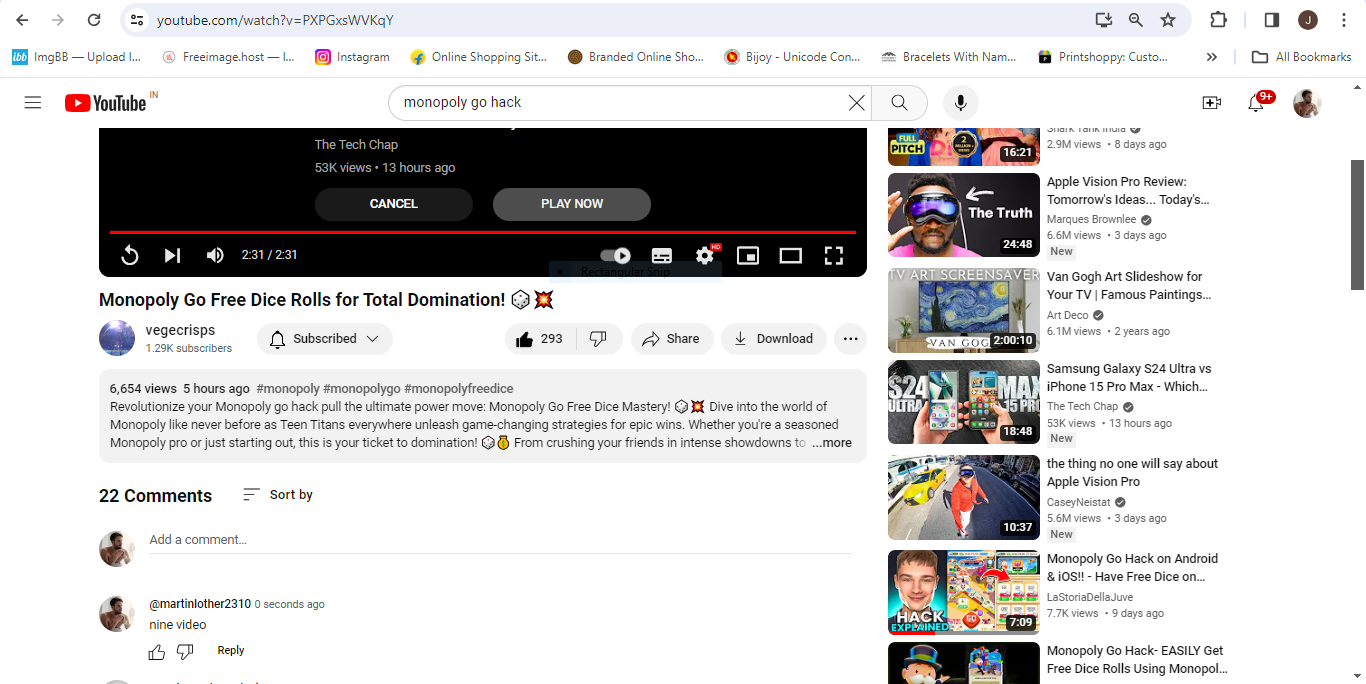1366x684 pixels.
Task: Open Samsung Galaxy S24 Ultra video thumbnail
Action: pyautogui.click(x=964, y=402)
